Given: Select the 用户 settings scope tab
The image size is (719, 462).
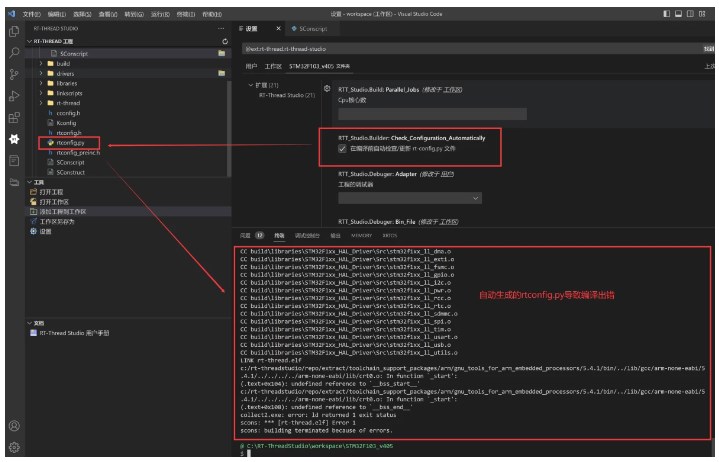Looking at the screenshot, I should click(251, 66).
